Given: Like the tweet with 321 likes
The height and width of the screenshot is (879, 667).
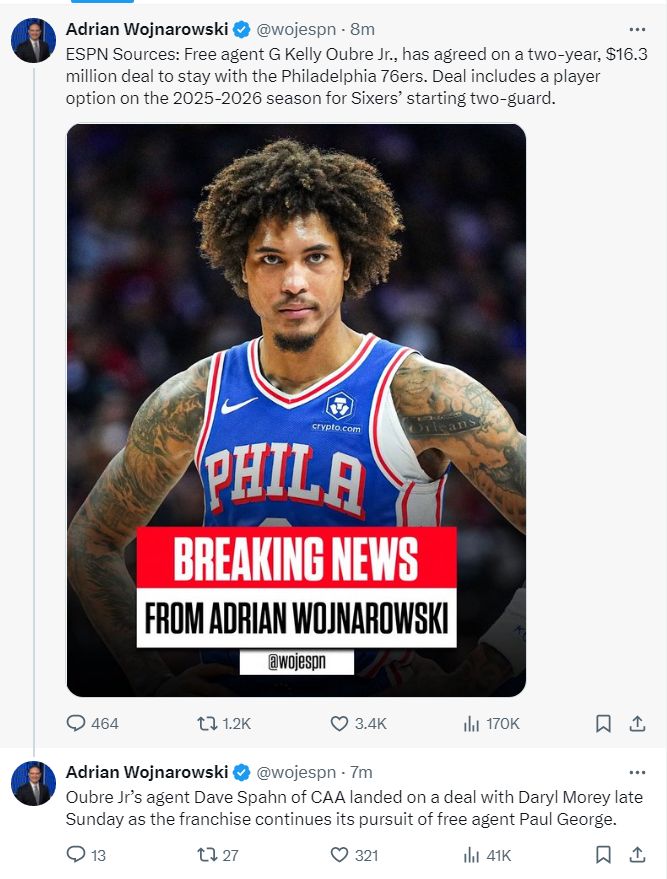Looking at the screenshot, I should tap(339, 855).
